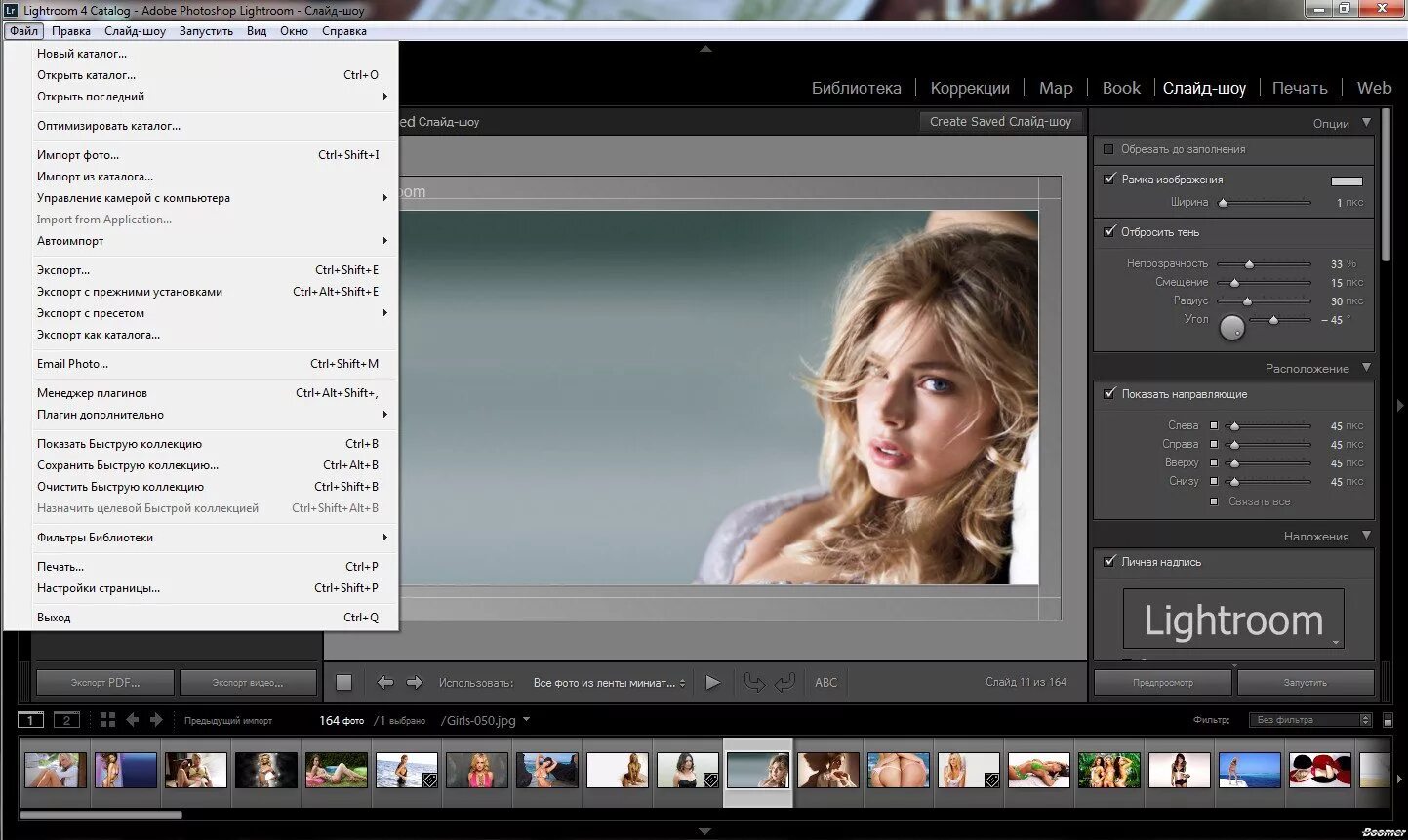
Task: Choose Импорт фото menu item
Action: pos(201,155)
